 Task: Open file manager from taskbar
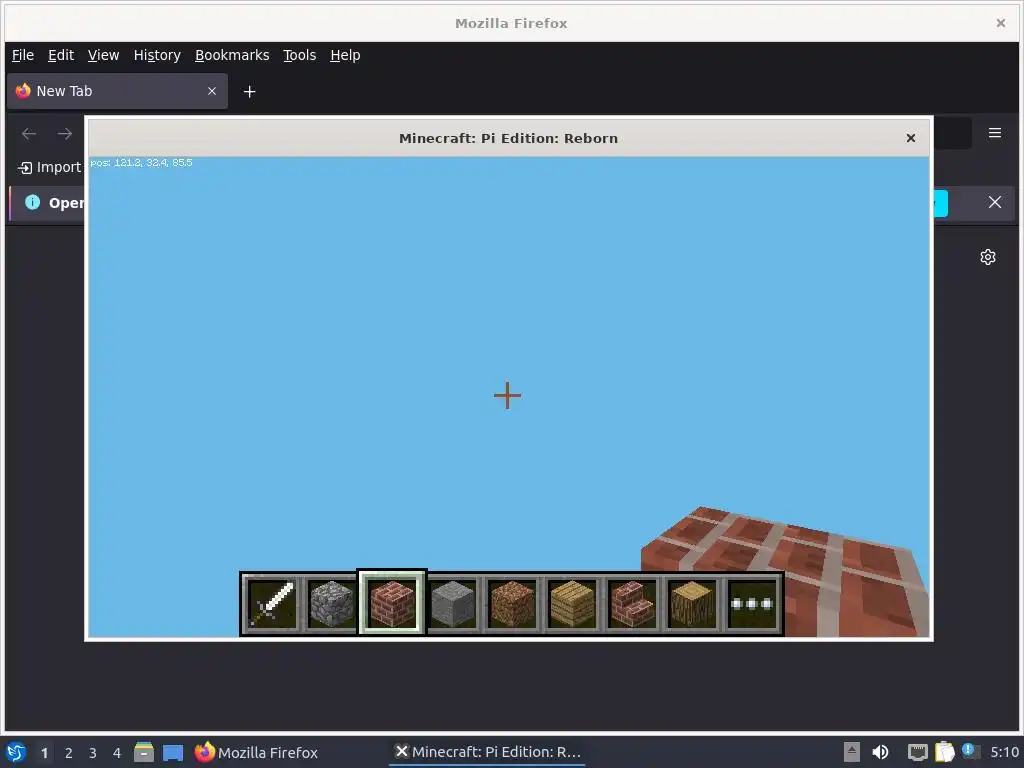click(144, 752)
